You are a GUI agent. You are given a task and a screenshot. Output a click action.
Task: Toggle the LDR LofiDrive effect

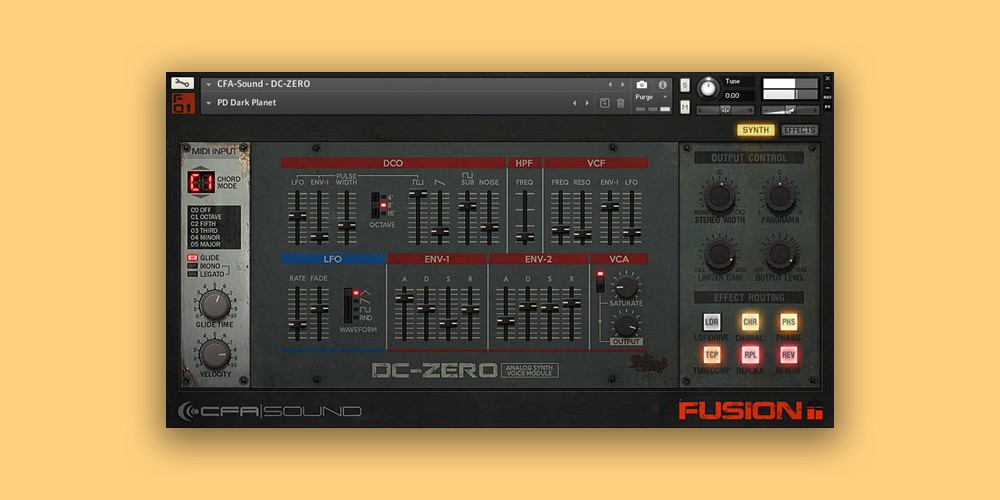point(712,322)
